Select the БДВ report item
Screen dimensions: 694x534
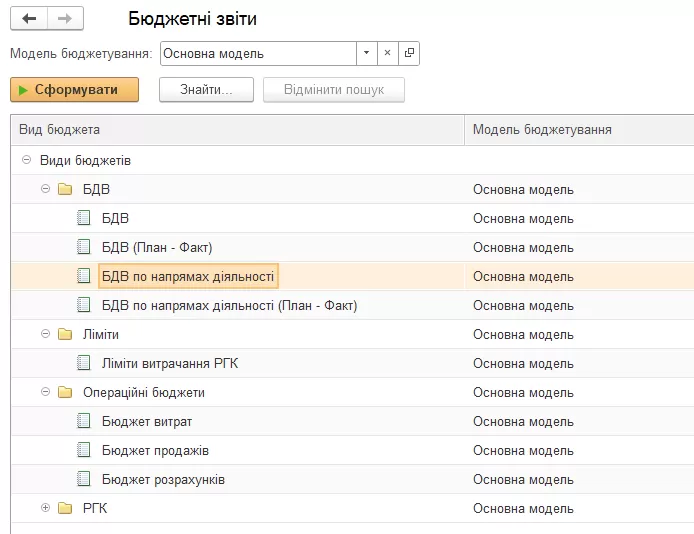tap(115, 219)
